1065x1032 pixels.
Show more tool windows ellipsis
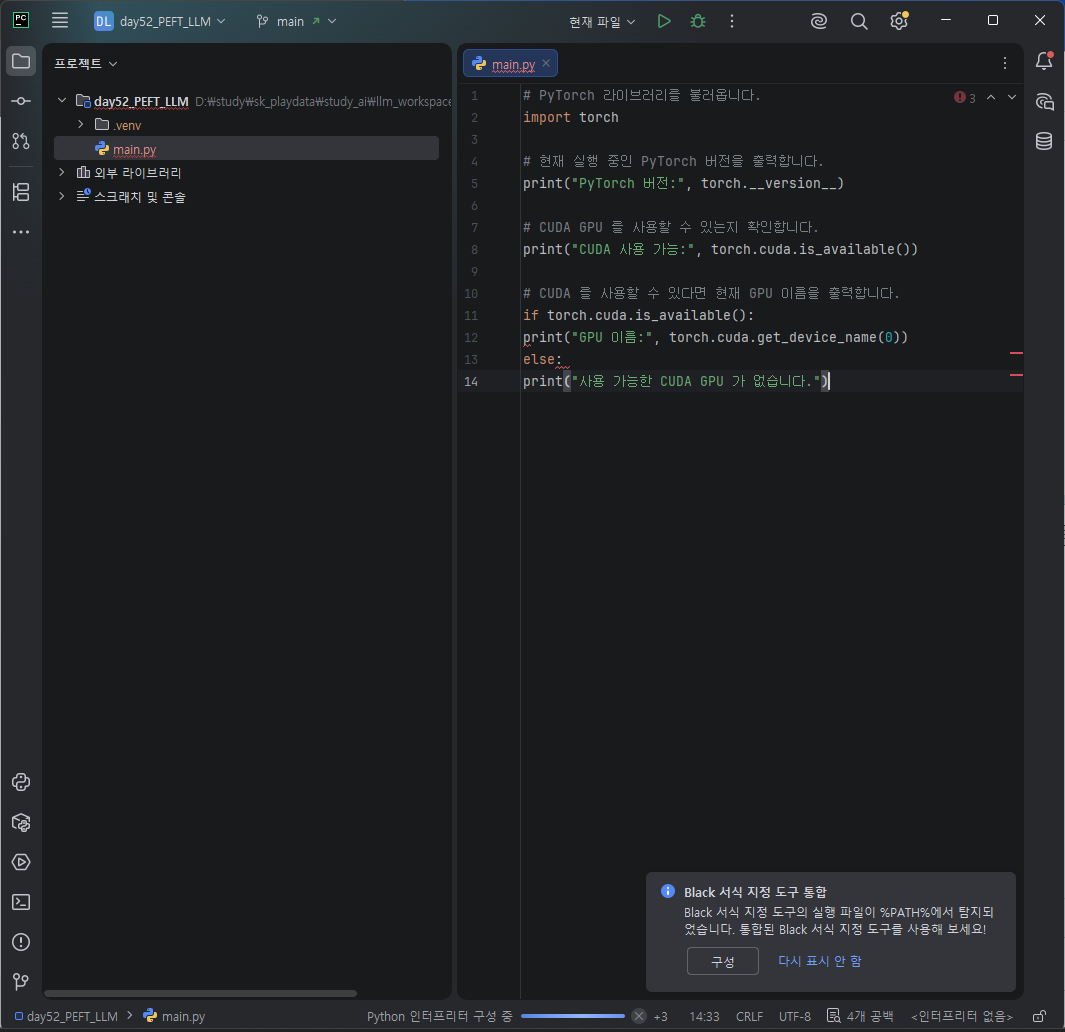[x=21, y=232]
